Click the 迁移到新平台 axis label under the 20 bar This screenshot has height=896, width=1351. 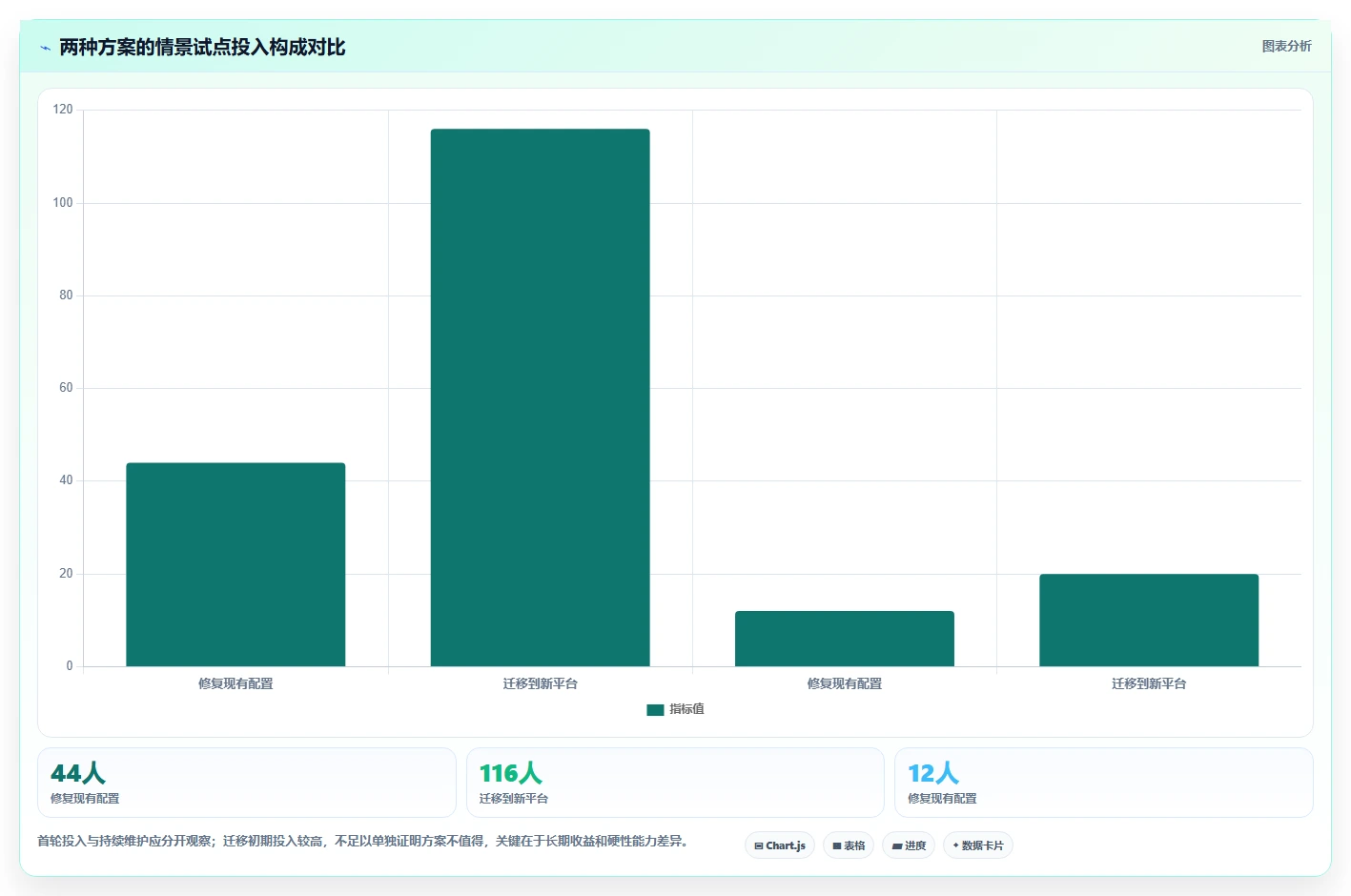1149,683
